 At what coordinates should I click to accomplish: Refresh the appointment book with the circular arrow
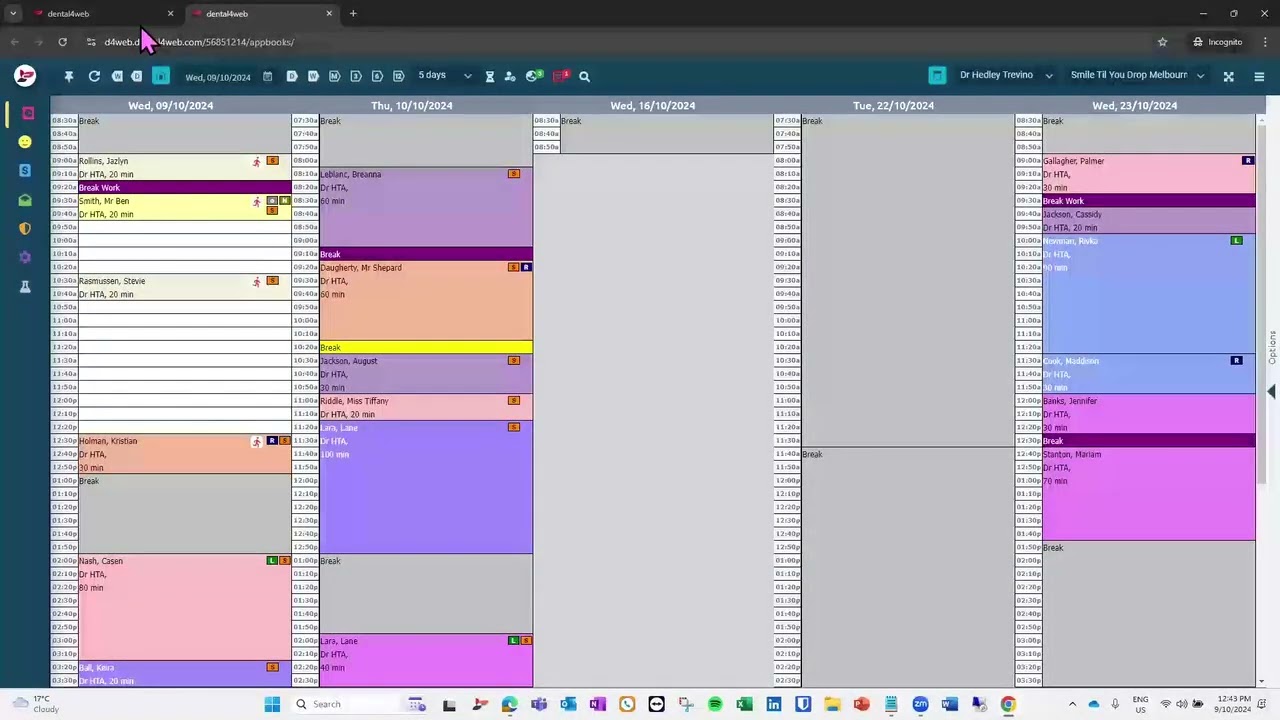pos(94,76)
